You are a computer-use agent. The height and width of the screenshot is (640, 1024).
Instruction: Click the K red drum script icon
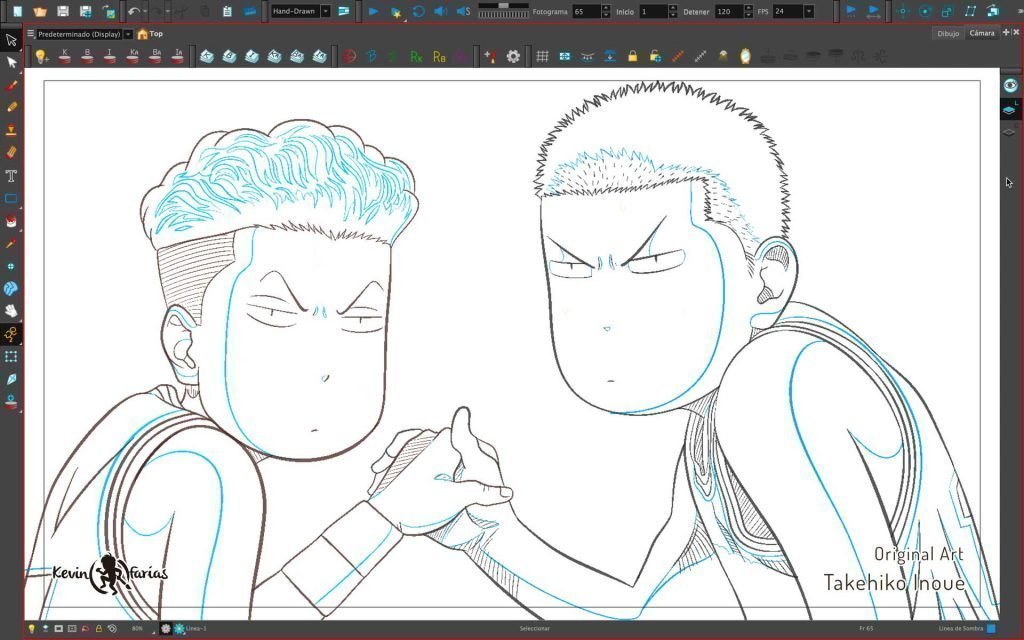click(x=65, y=57)
